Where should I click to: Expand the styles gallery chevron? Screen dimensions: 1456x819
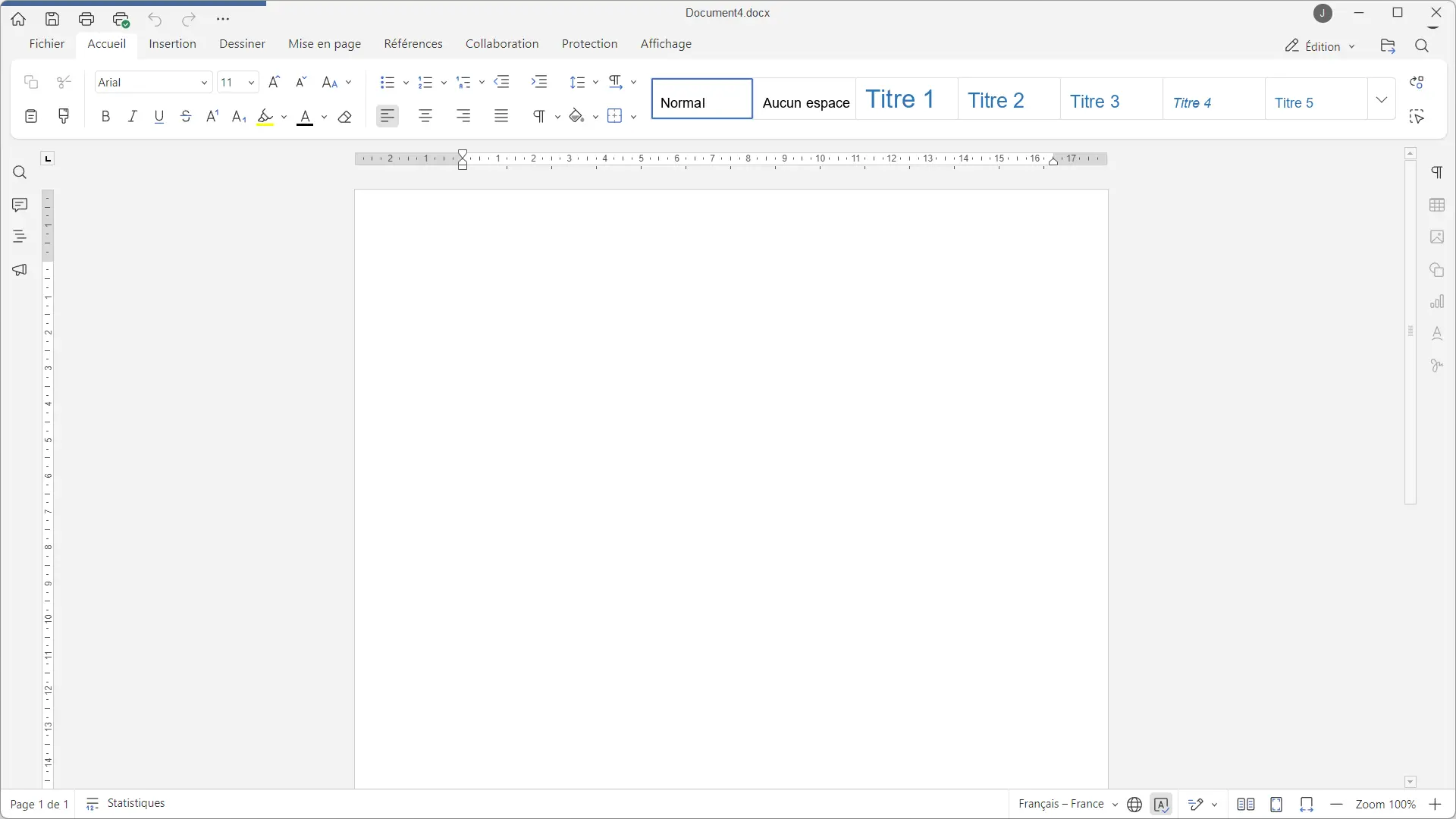(1382, 99)
